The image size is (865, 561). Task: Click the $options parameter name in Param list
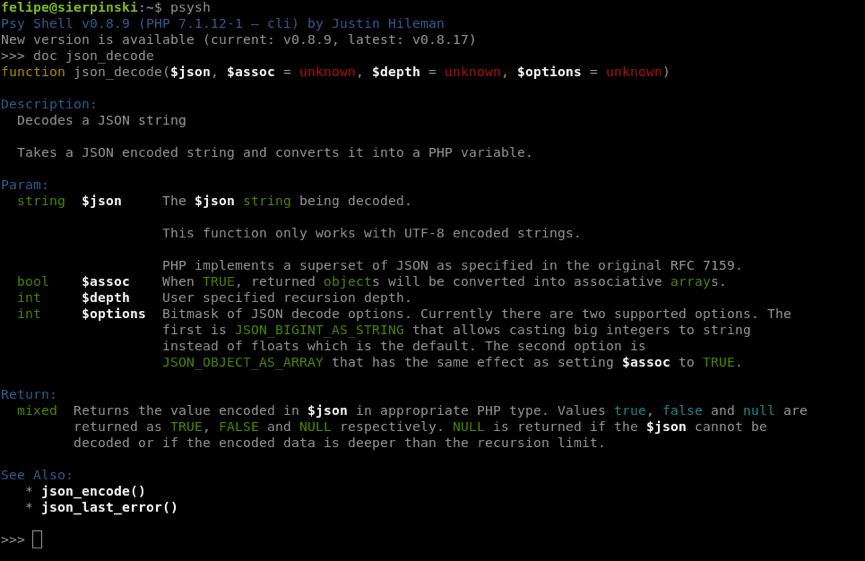coord(114,313)
